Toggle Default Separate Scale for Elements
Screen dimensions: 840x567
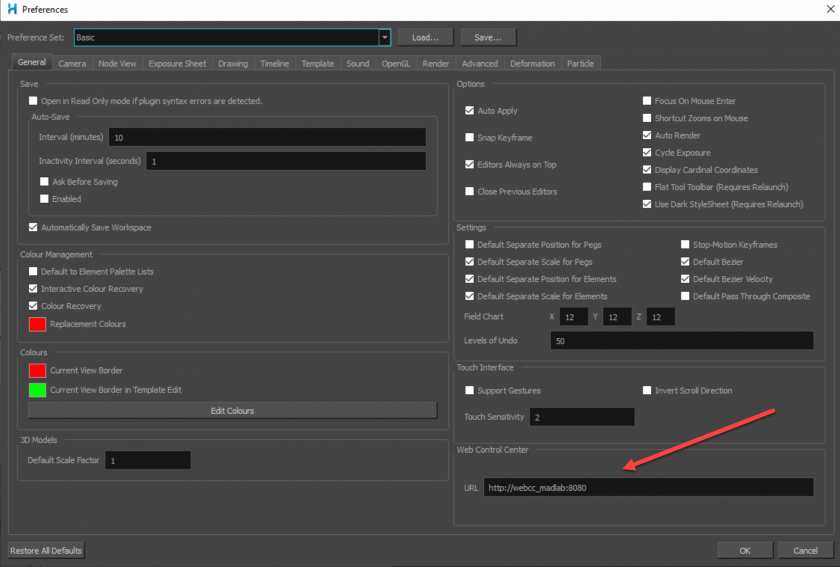[x=470, y=296]
